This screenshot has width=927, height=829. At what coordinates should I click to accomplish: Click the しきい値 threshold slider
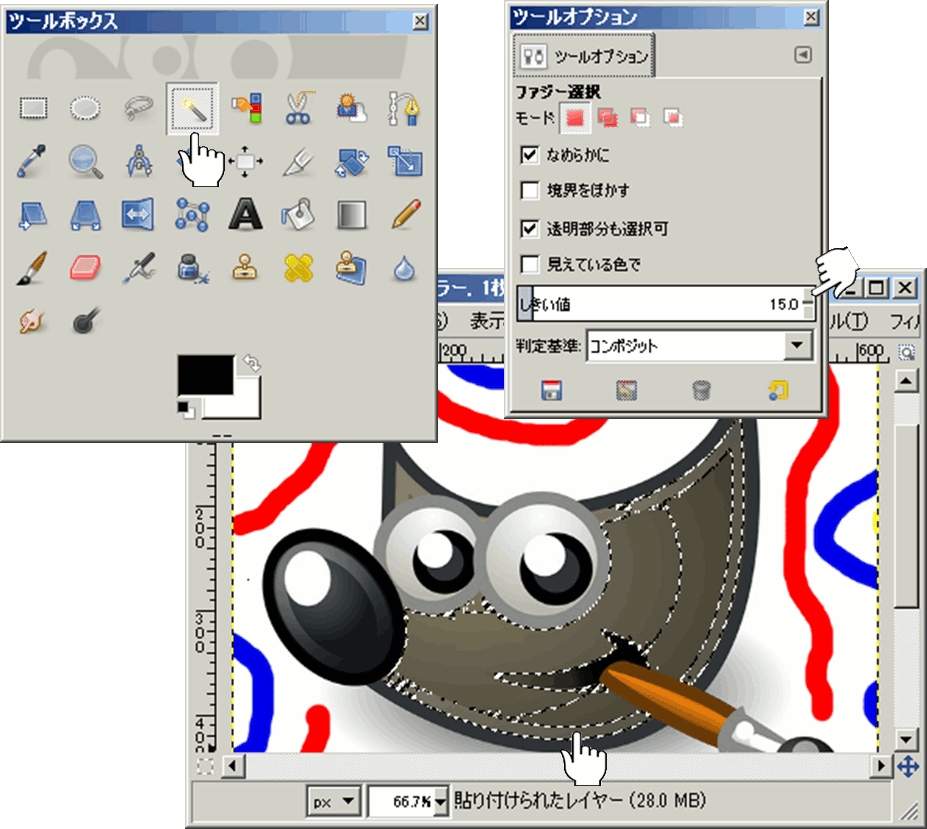pyautogui.click(x=660, y=304)
